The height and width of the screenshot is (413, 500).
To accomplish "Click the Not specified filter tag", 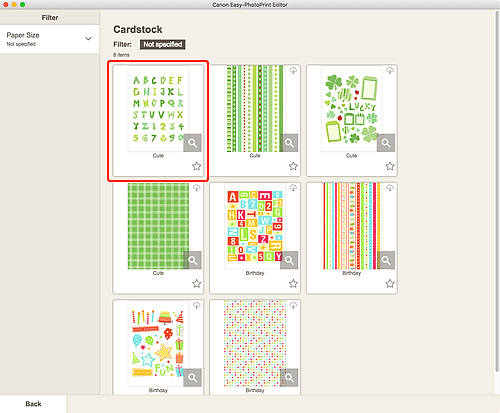I will 163,44.
